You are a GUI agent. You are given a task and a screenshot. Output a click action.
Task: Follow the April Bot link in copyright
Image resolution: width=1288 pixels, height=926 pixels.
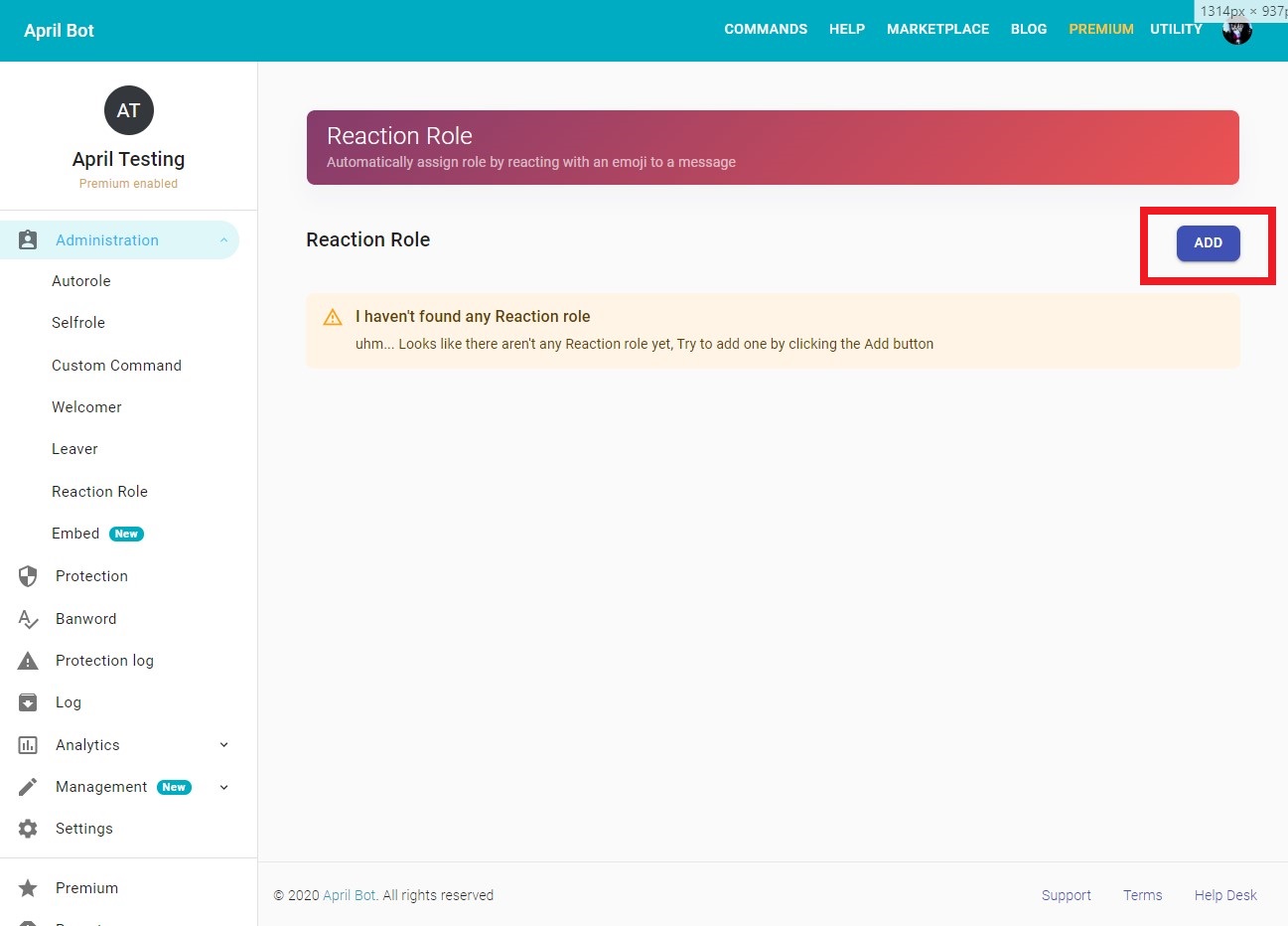click(350, 895)
